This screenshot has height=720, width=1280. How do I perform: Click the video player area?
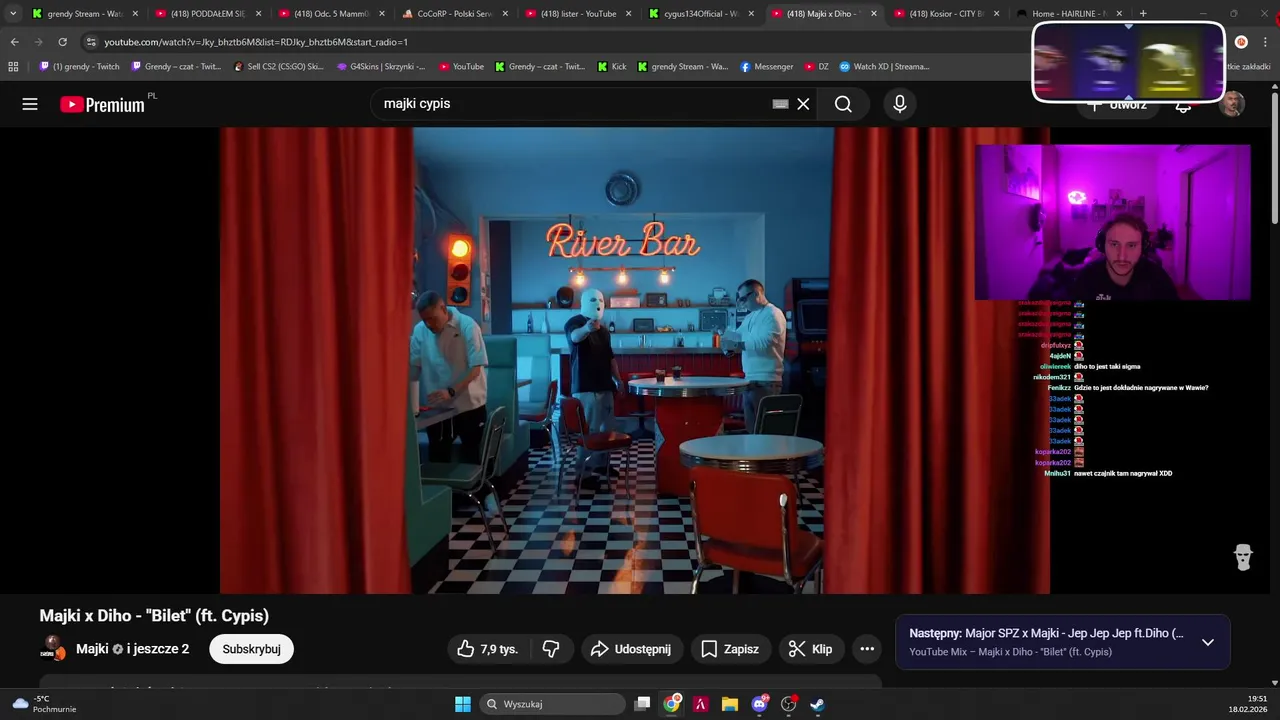click(x=635, y=360)
